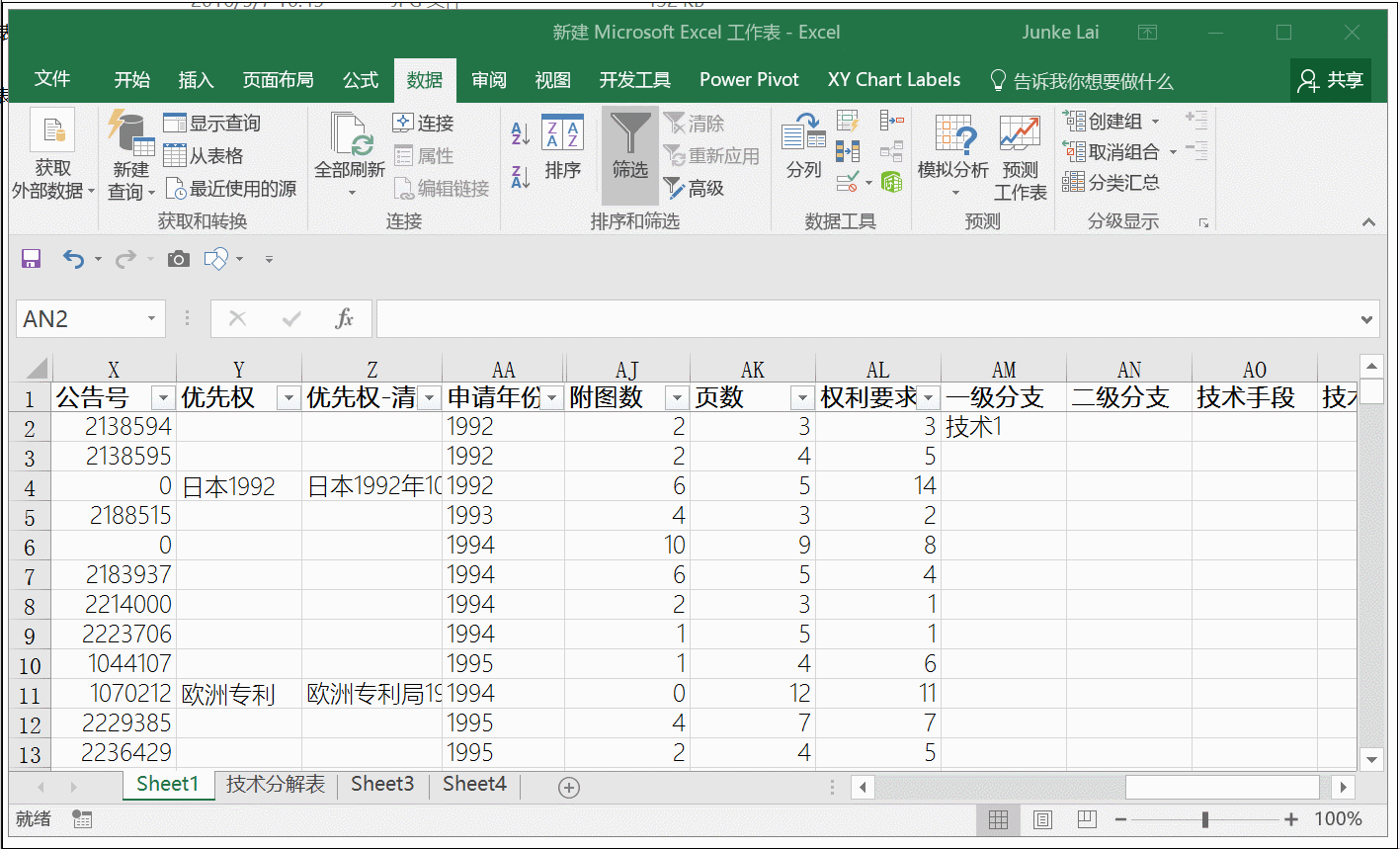Open the 公式 (Formulas) ribbon tab
This screenshot has width=1400, height=849.
click(361, 80)
